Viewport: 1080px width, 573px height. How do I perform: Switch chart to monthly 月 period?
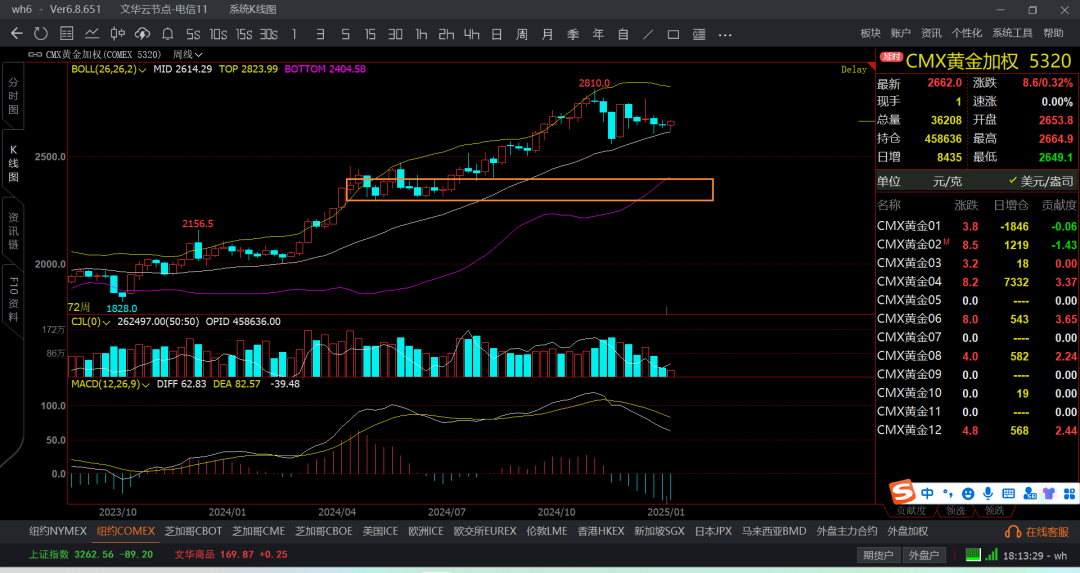(547, 34)
